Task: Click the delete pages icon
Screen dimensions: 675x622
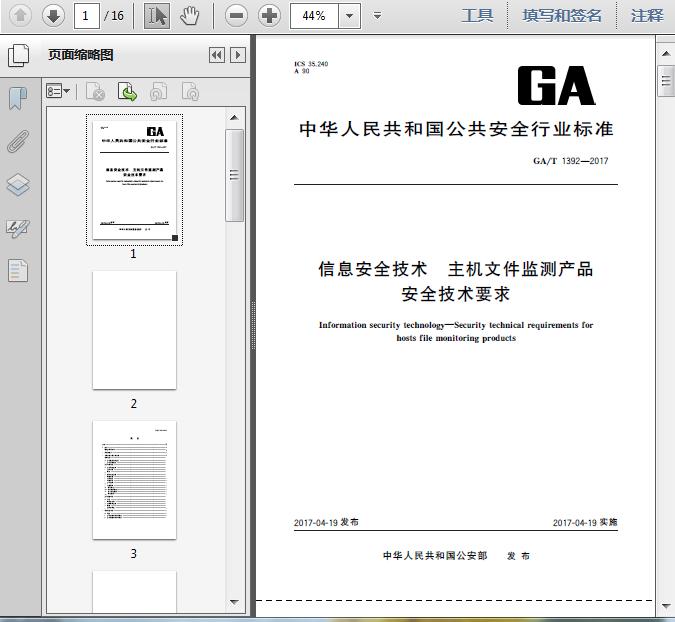Action: pyautogui.click(x=96, y=92)
